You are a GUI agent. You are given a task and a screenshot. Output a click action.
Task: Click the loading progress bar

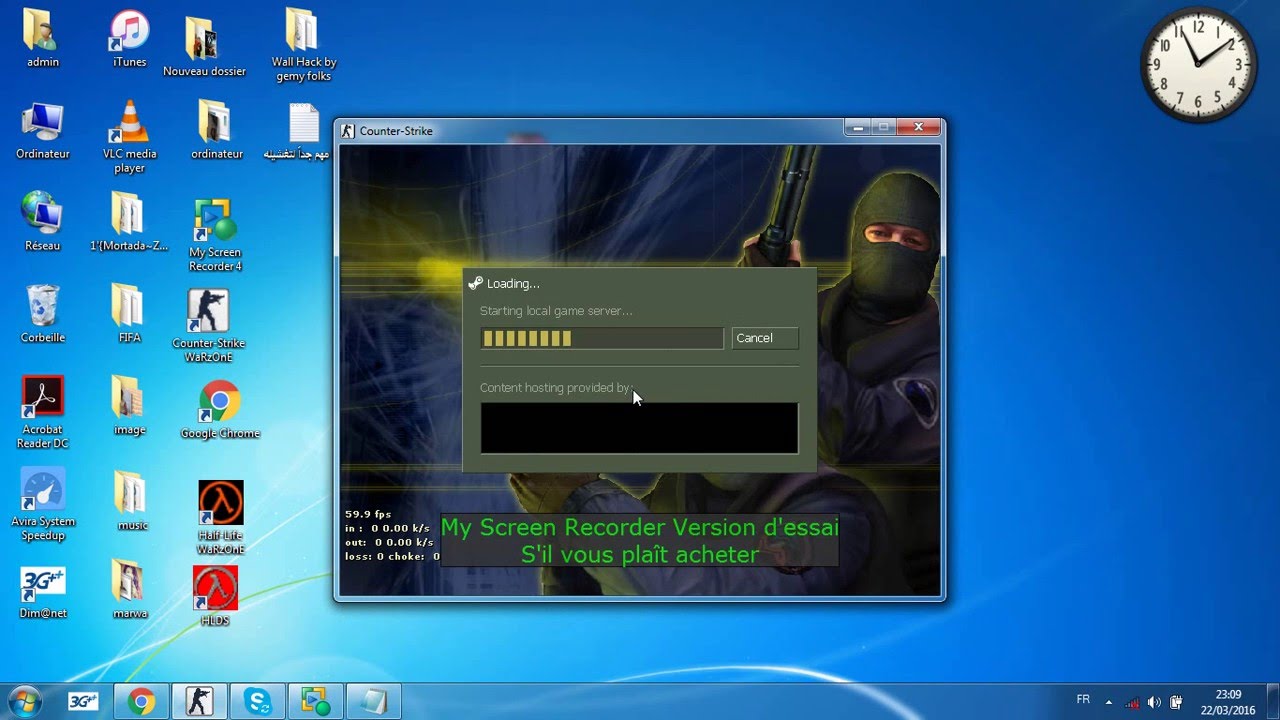tap(601, 338)
